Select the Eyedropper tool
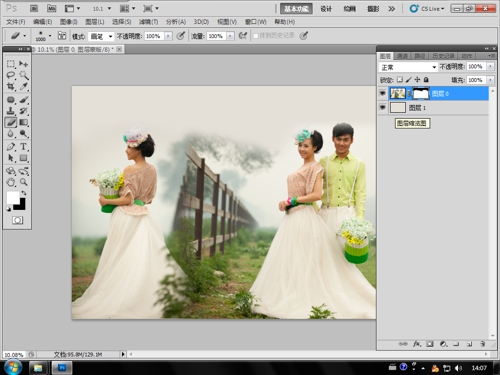The image size is (500, 375). [x=23, y=86]
